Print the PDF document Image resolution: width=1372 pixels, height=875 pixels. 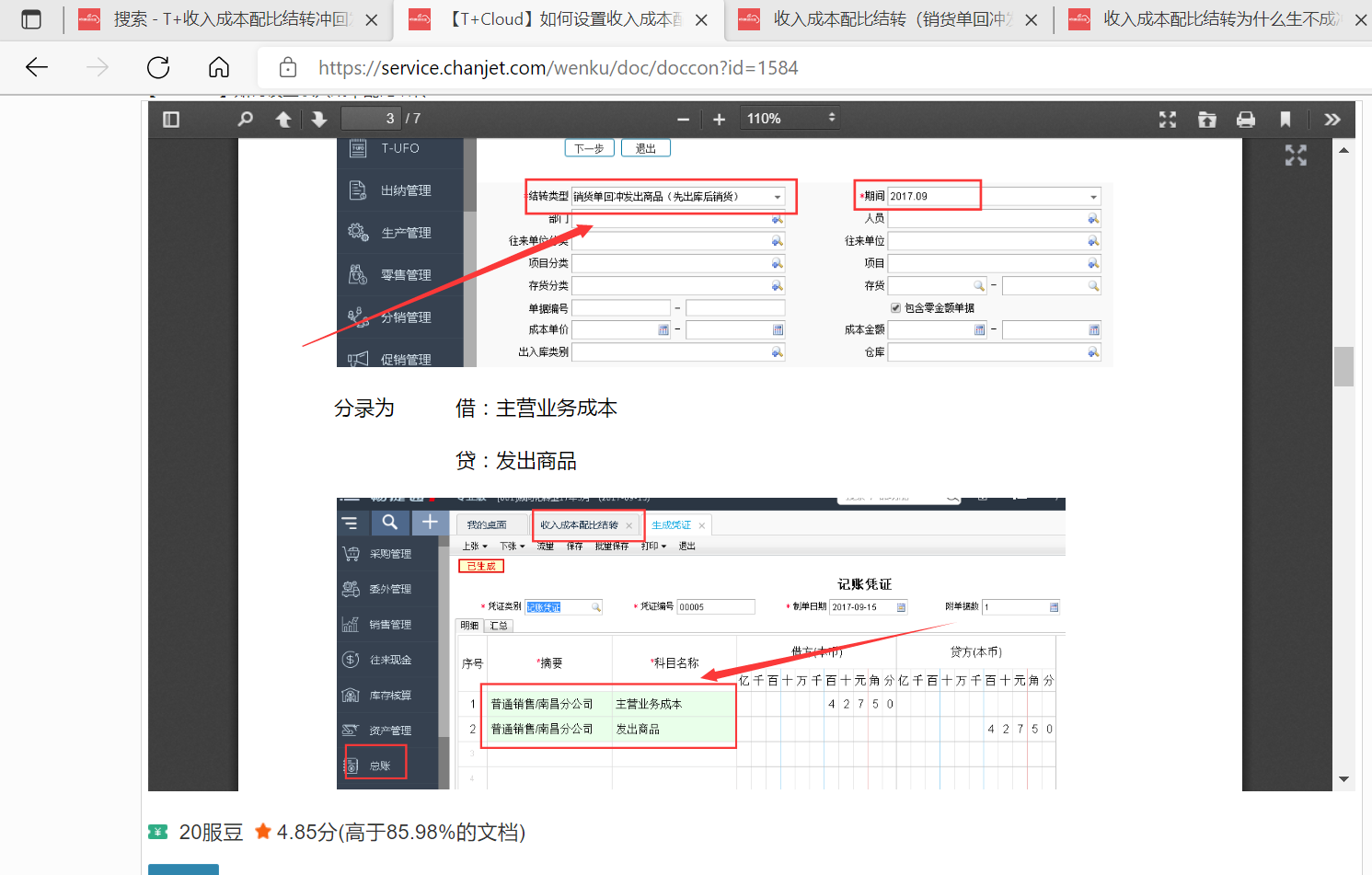pyautogui.click(x=1246, y=120)
